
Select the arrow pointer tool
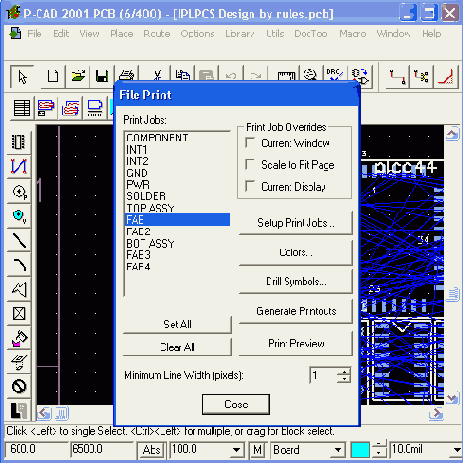(22, 77)
